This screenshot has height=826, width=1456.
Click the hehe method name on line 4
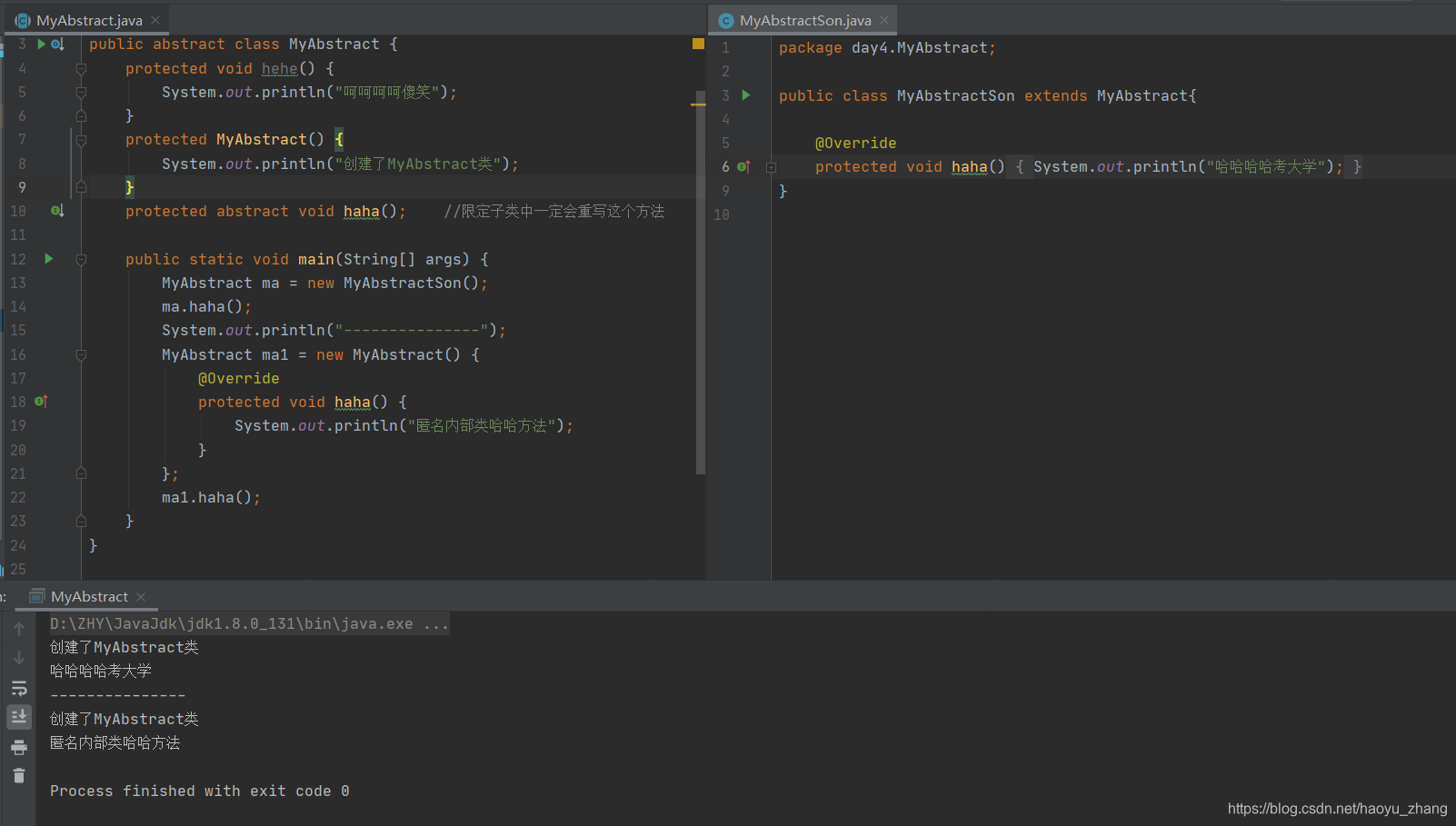point(279,68)
